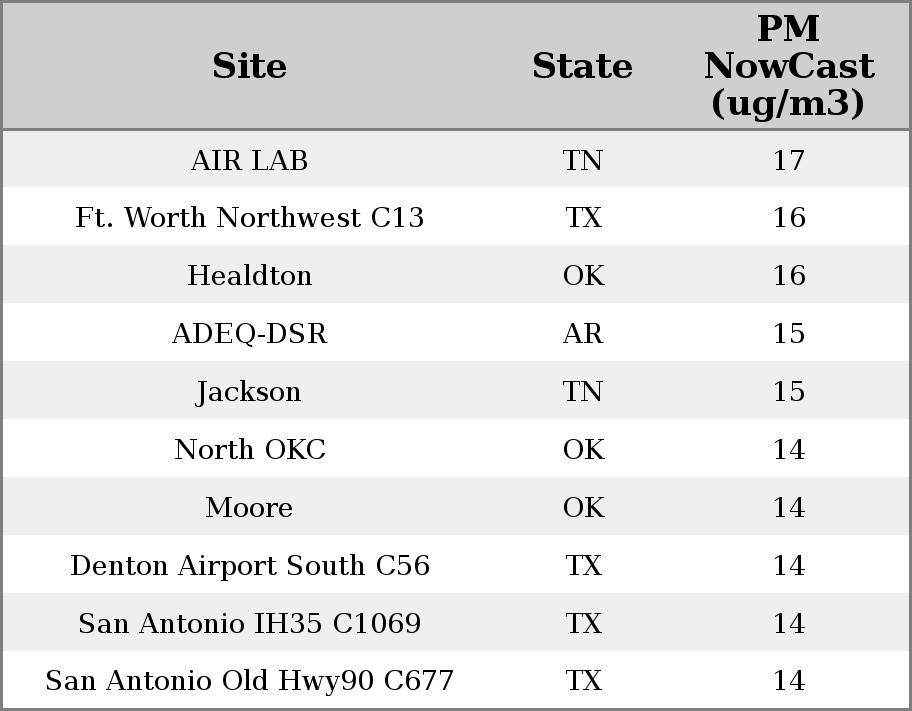Select PM value for Ft. Worth Northwest C13

[788, 218]
